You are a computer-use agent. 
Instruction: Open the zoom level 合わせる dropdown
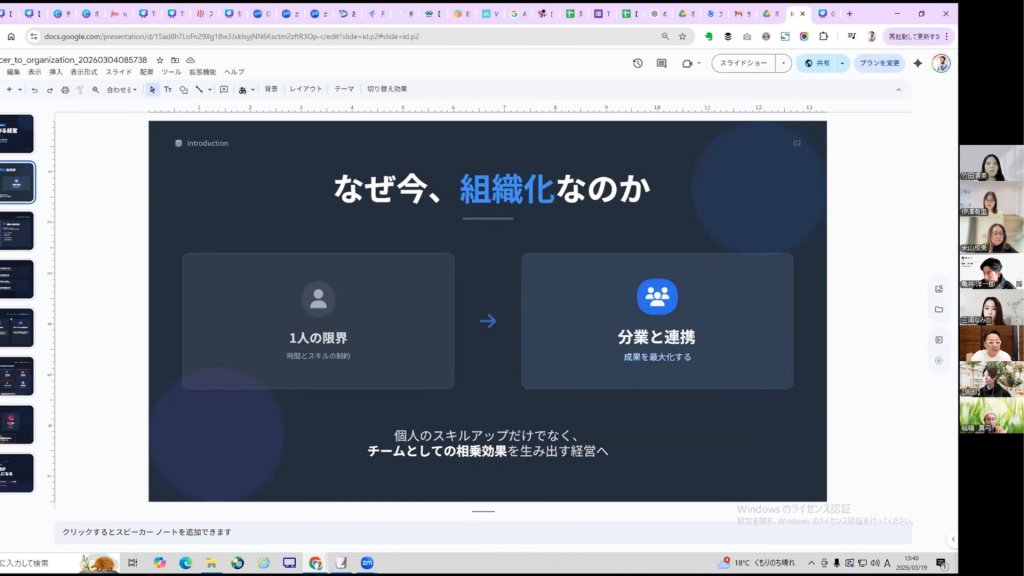[121, 89]
